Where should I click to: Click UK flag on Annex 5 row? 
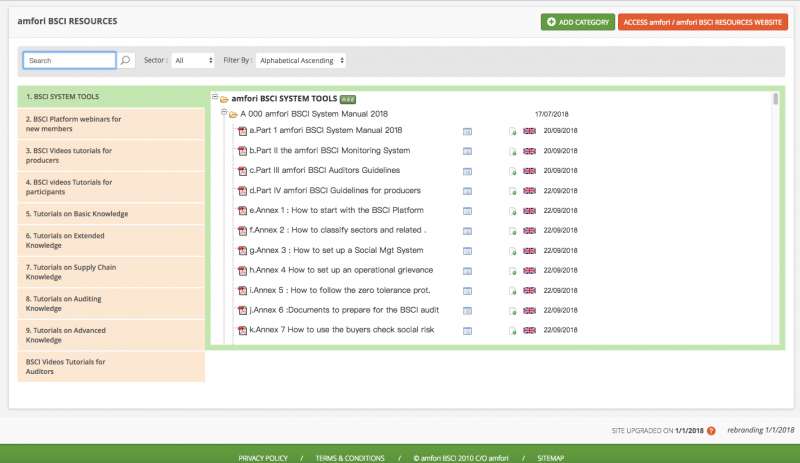point(529,290)
